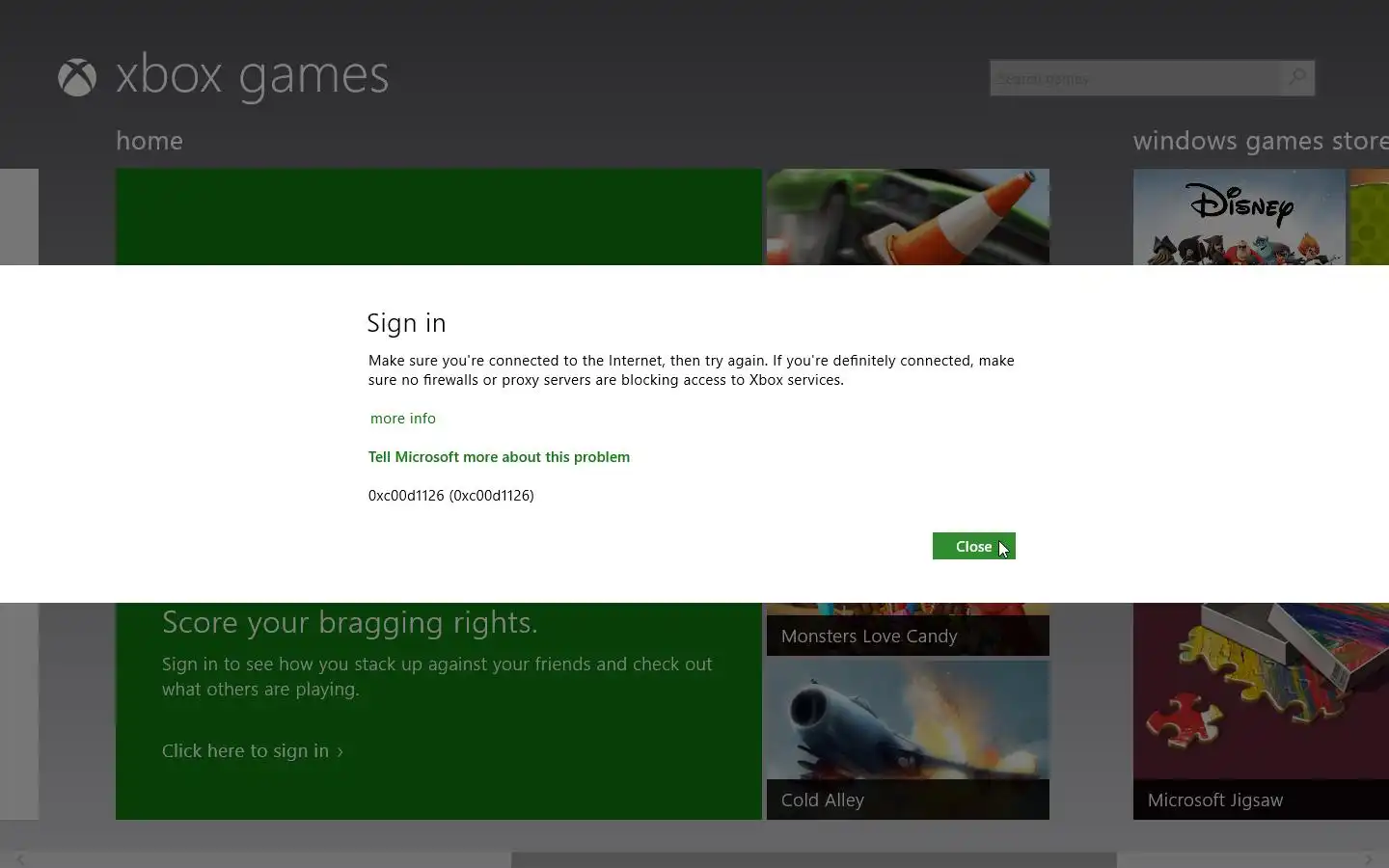The image size is (1389, 868).
Task: Click here to sign in link
Action: click(x=253, y=750)
